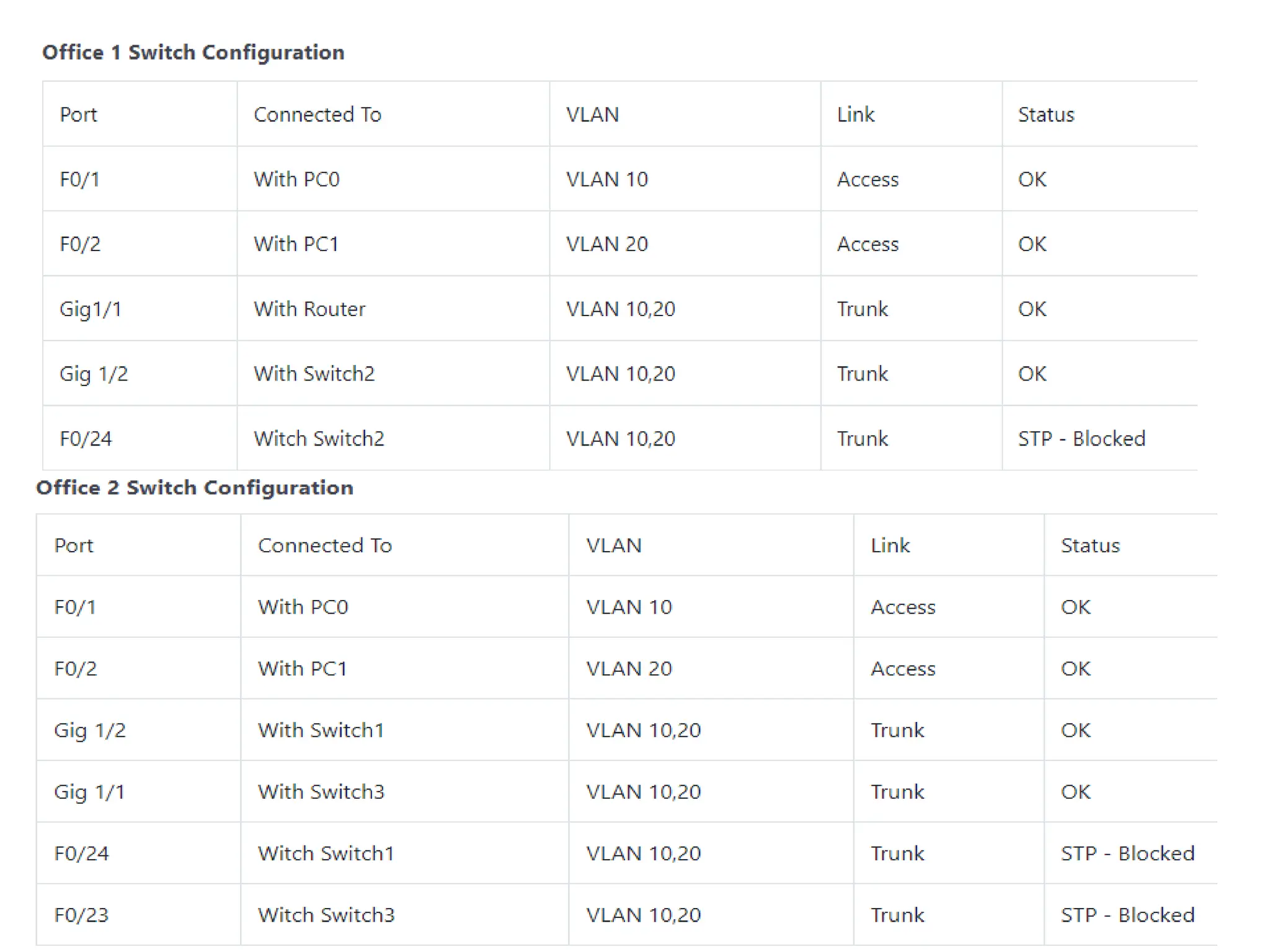Click STP - Blocked status in Office 1 table
This screenshot has height=952, width=1270.
(x=1081, y=439)
